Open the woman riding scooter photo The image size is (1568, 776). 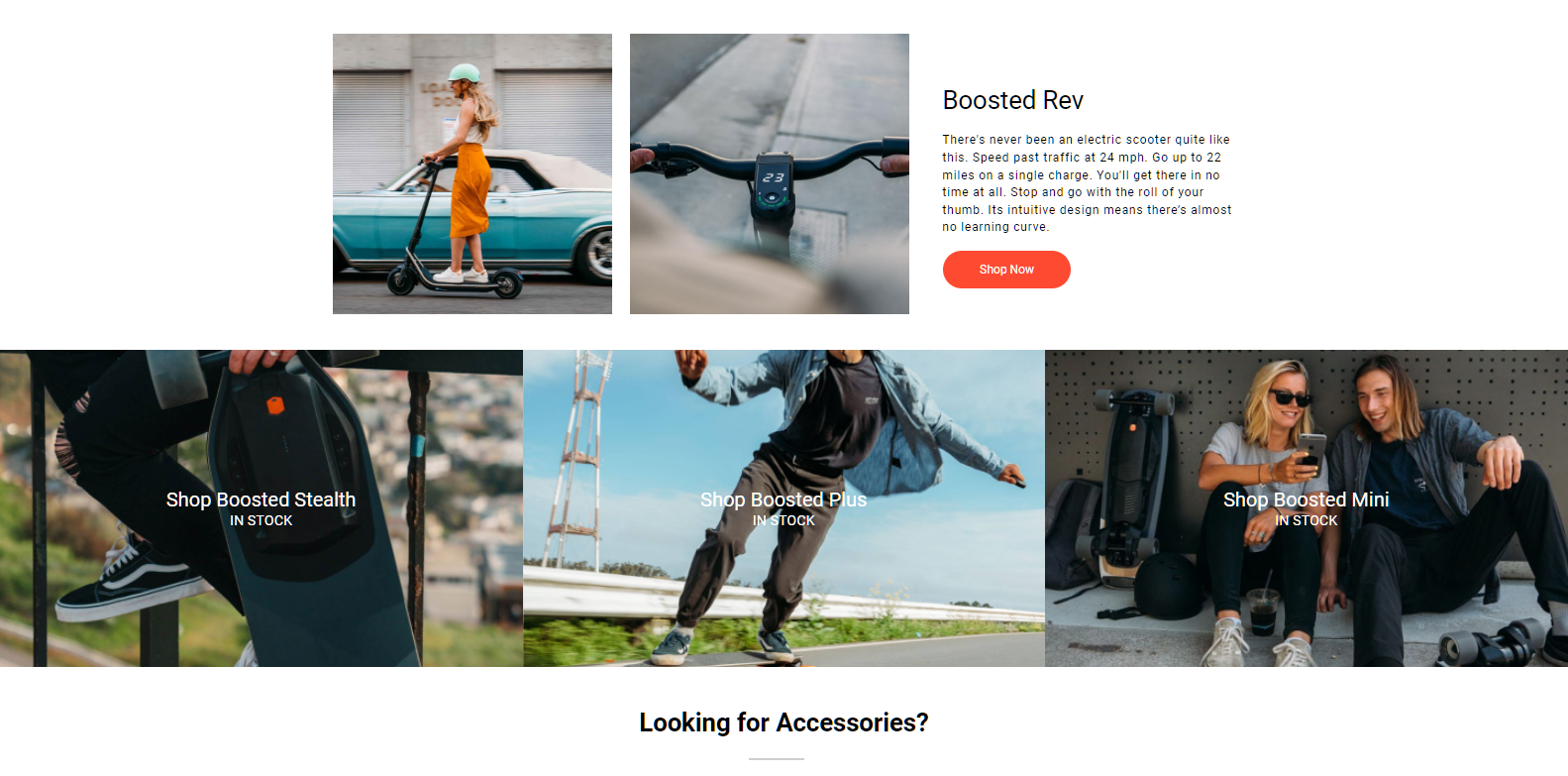tap(472, 173)
